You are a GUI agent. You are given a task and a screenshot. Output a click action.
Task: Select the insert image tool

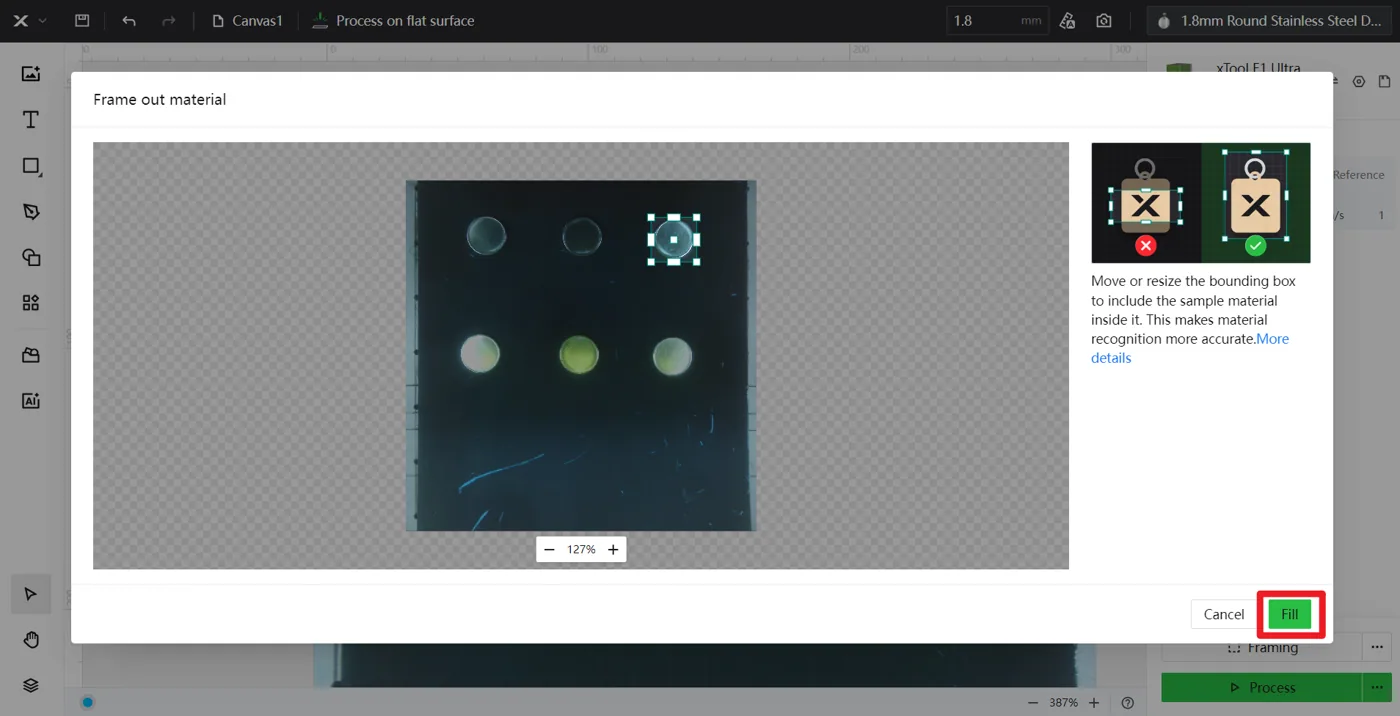(31, 74)
